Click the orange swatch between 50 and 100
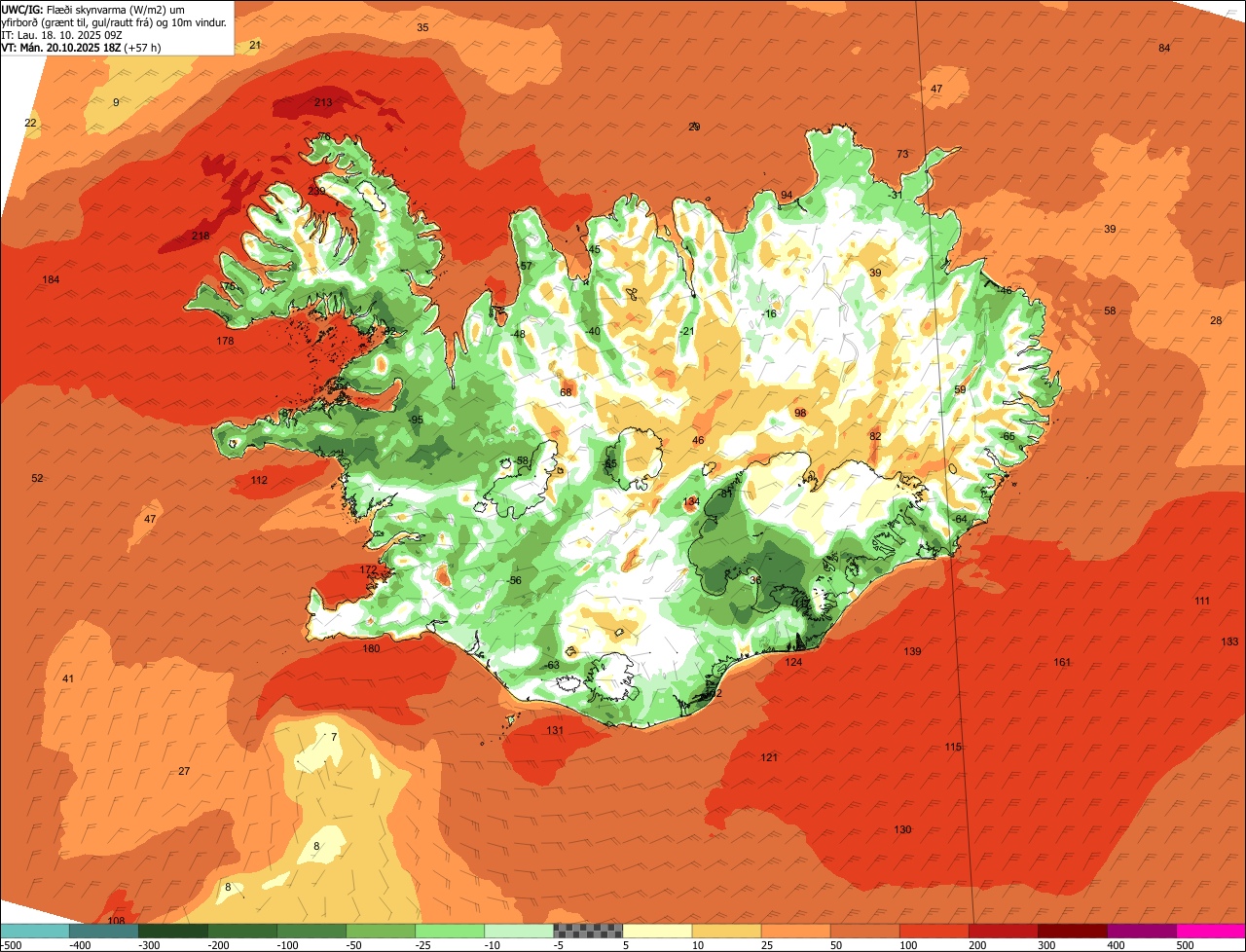This screenshot has width=1246, height=952. pyautogui.click(x=864, y=931)
